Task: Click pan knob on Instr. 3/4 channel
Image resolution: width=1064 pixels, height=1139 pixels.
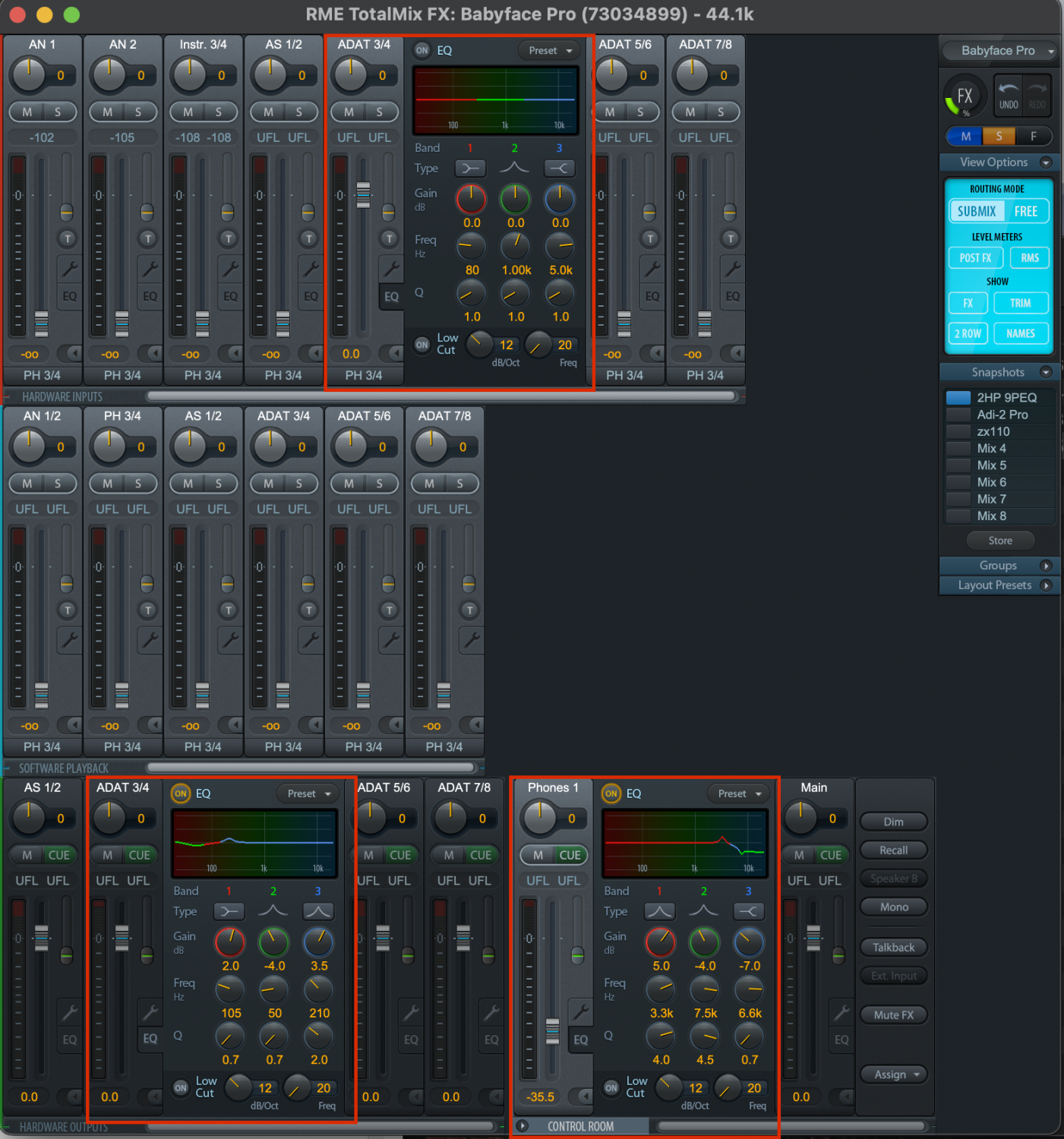Action: (190, 74)
